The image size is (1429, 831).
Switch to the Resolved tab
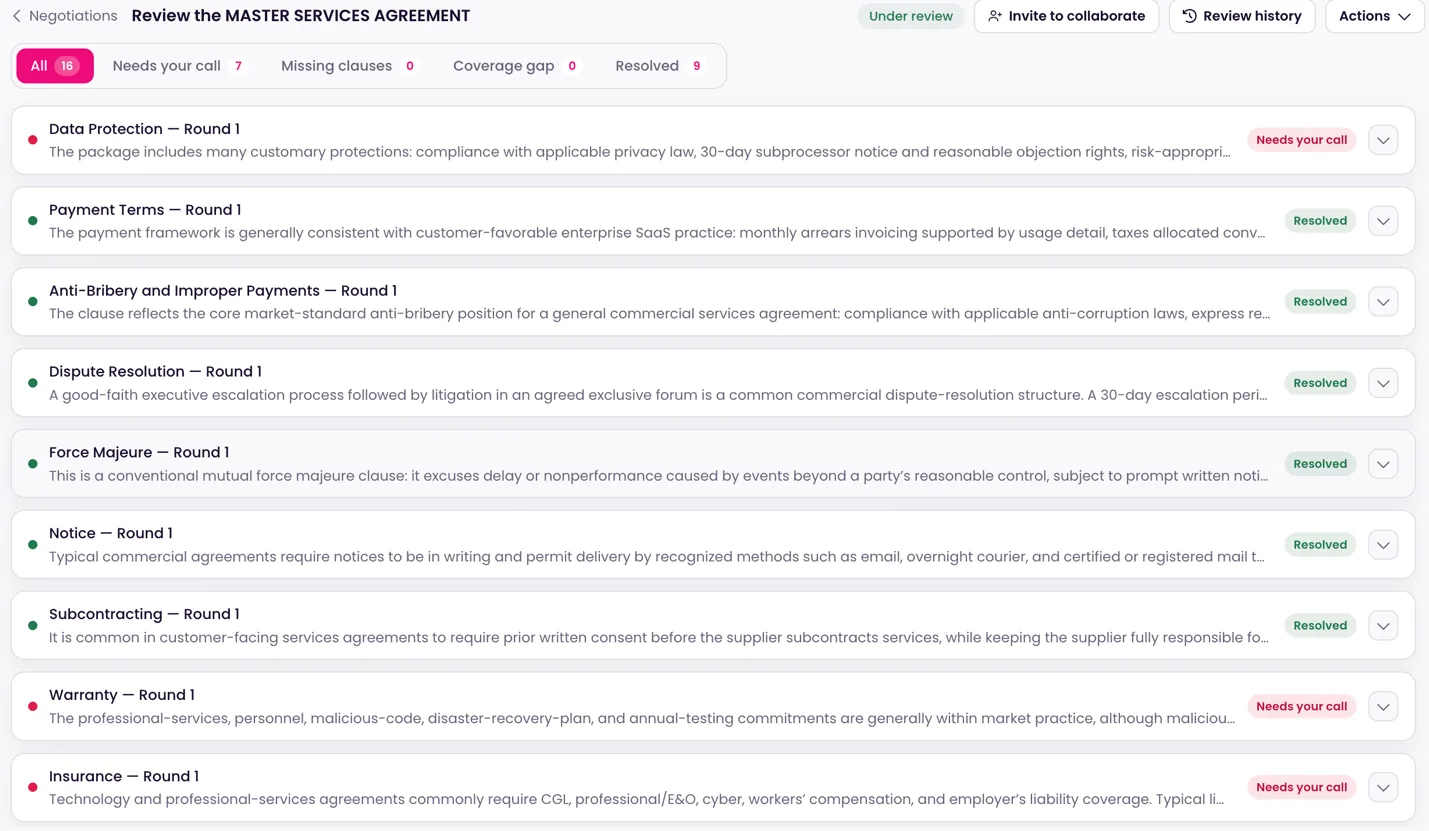tap(659, 66)
